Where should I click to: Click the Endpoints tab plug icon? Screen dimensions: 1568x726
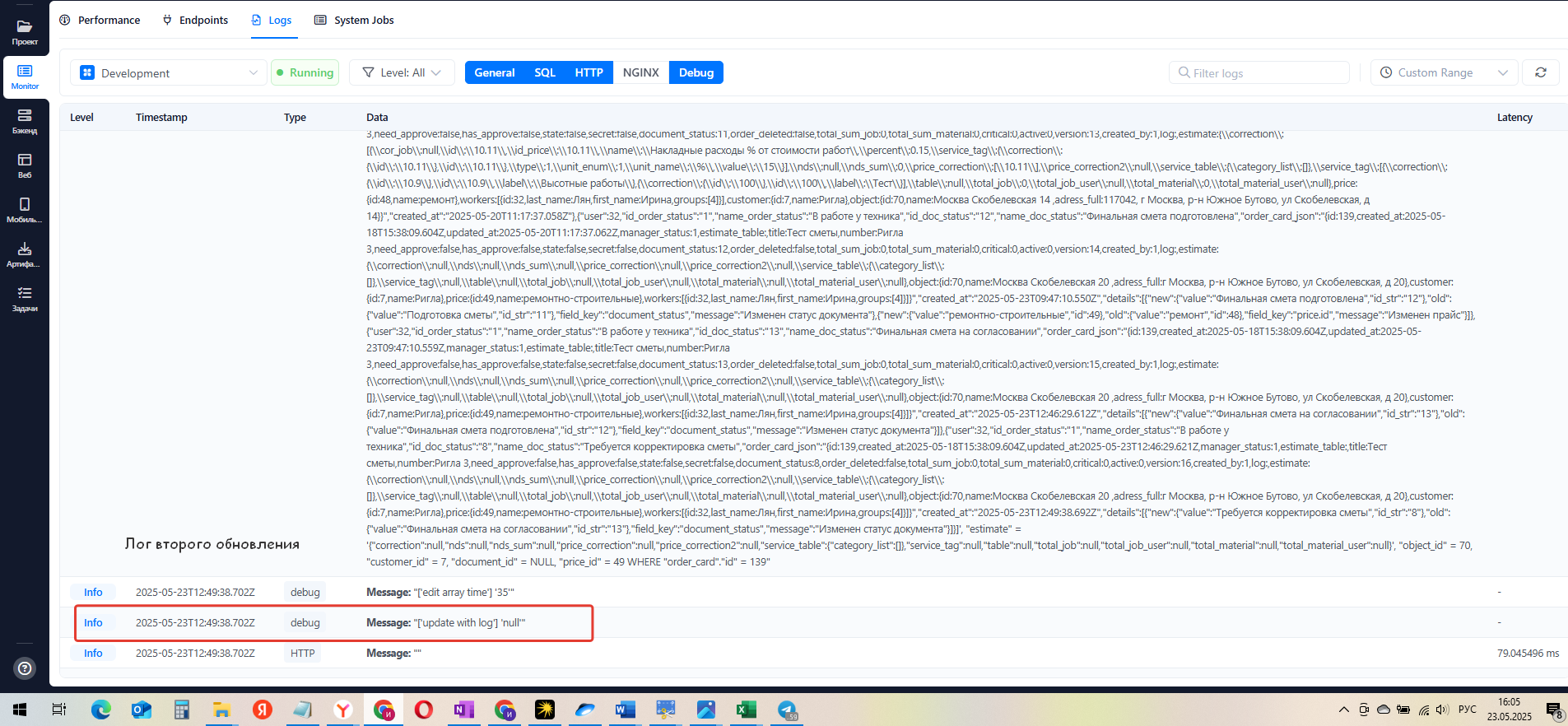tap(168, 20)
